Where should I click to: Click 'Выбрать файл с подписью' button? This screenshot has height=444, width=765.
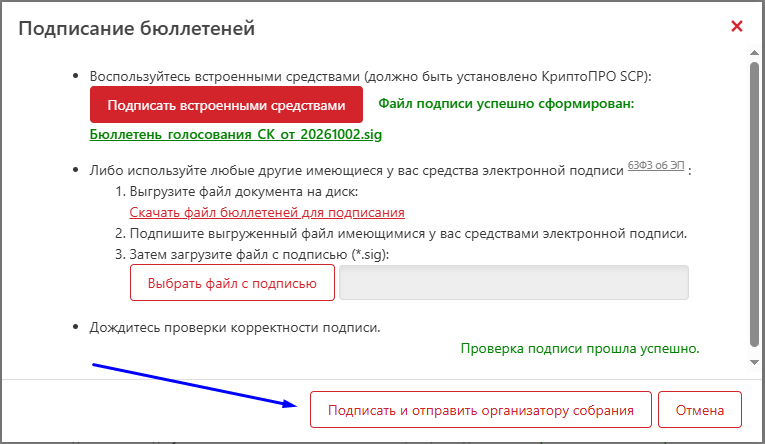click(x=232, y=283)
